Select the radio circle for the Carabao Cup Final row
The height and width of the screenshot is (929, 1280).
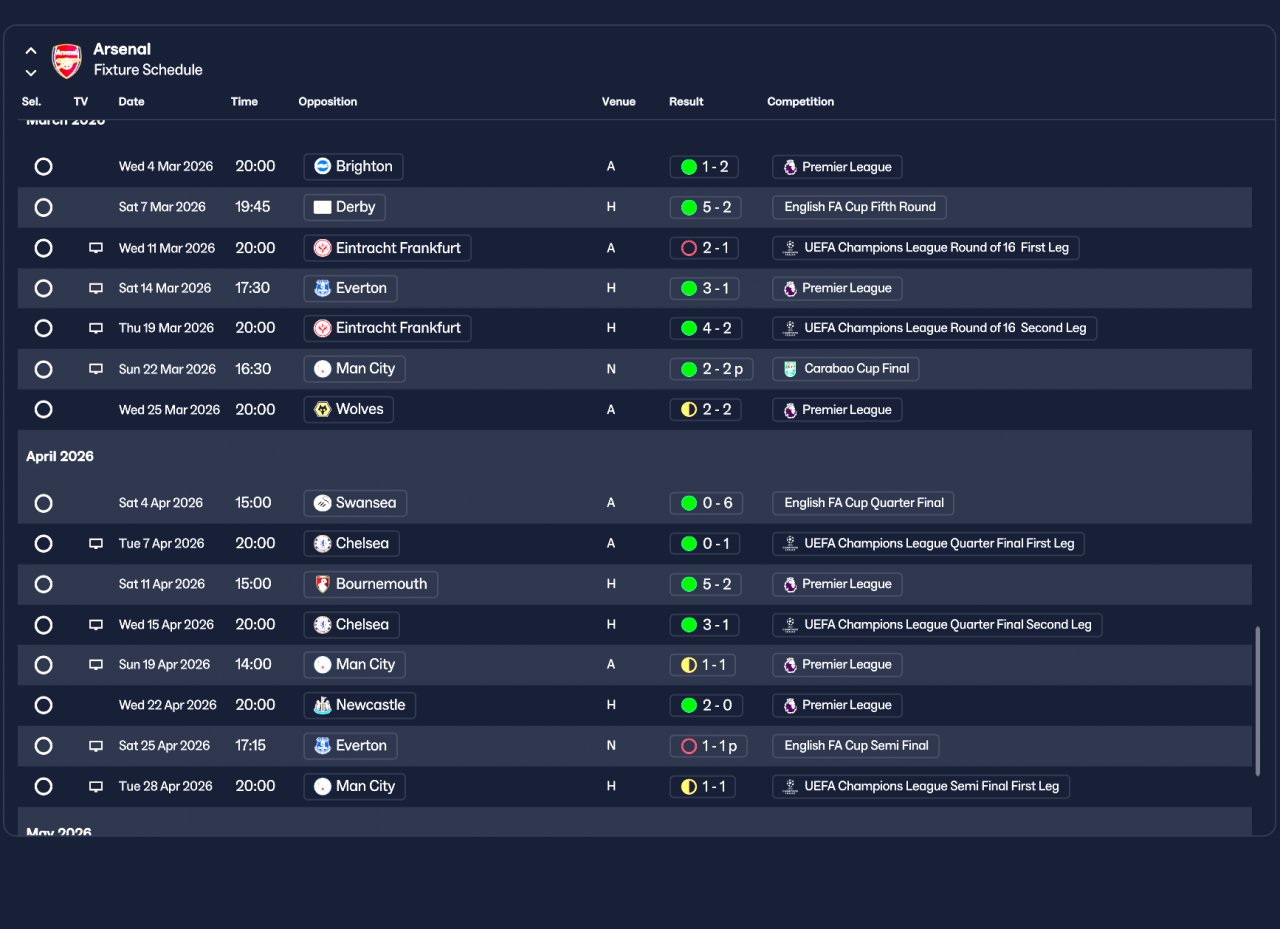tap(43, 369)
